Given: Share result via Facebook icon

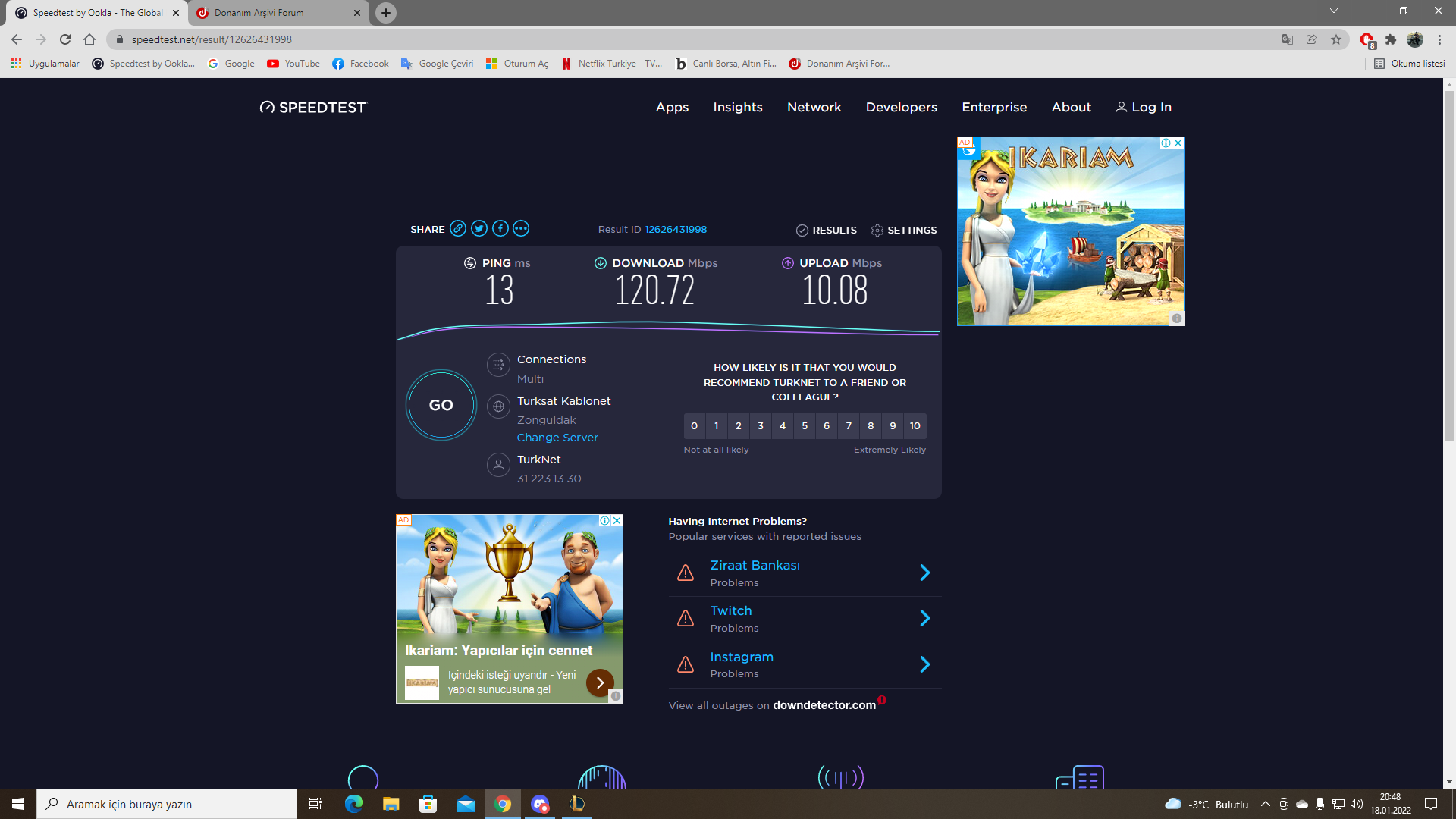Looking at the screenshot, I should [500, 228].
